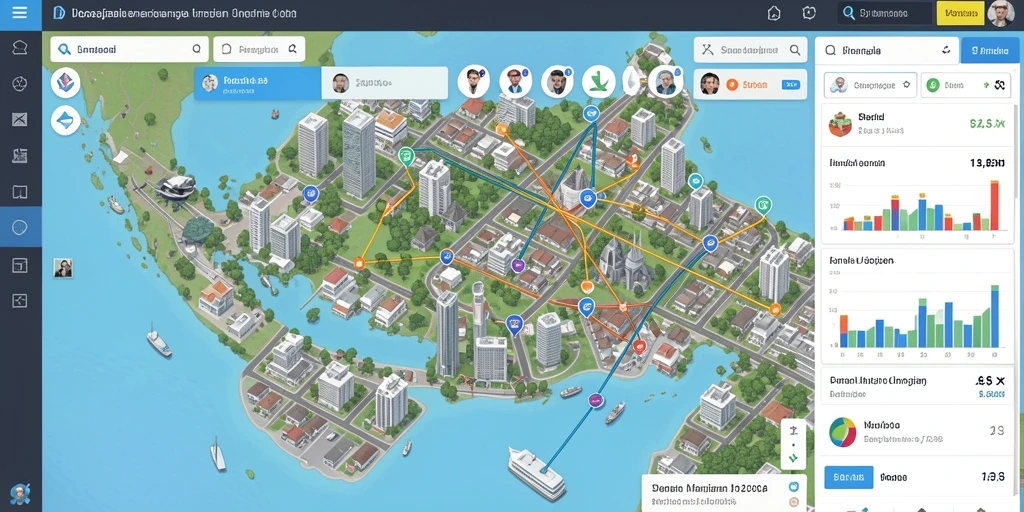Click the magnifier in second map search box
The height and width of the screenshot is (512, 1024).
coord(293,49)
